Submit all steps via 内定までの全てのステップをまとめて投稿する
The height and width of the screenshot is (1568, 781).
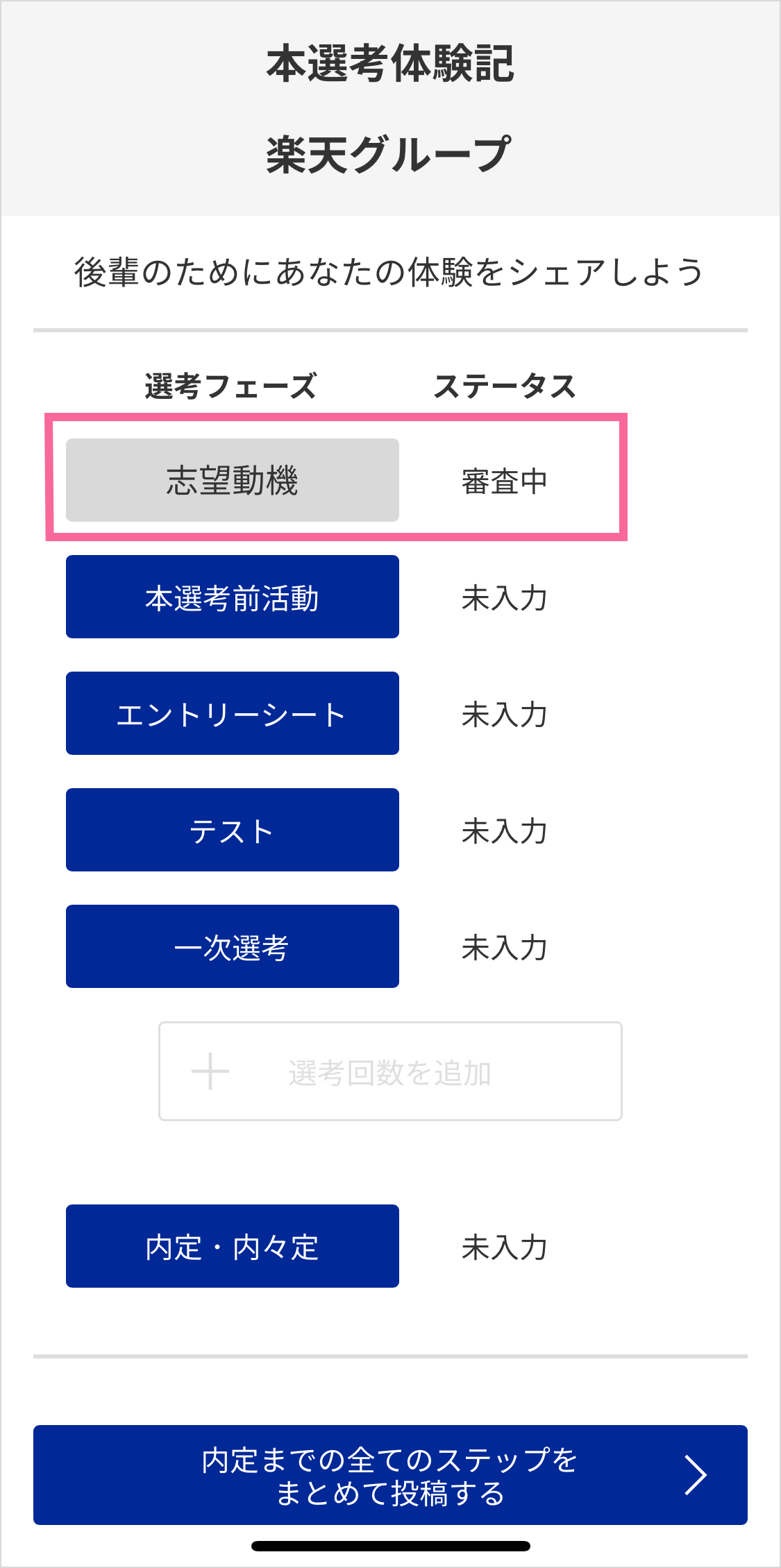click(389, 1475)
